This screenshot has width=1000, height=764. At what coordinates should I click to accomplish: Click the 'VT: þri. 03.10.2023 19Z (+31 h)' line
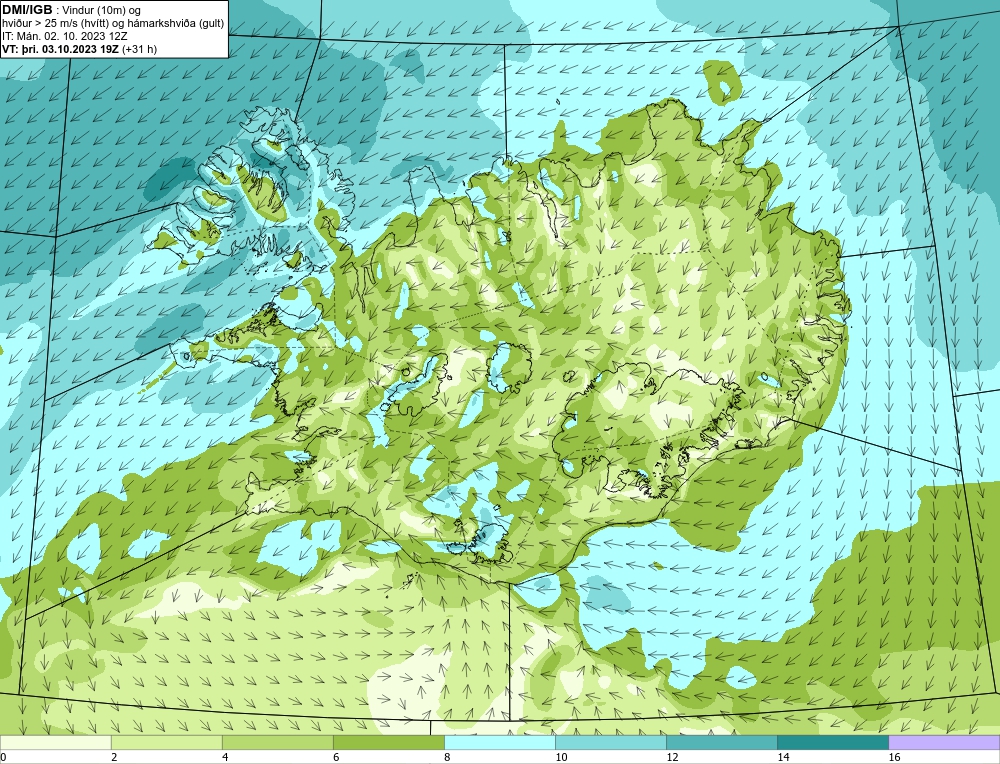click(80, 49)
